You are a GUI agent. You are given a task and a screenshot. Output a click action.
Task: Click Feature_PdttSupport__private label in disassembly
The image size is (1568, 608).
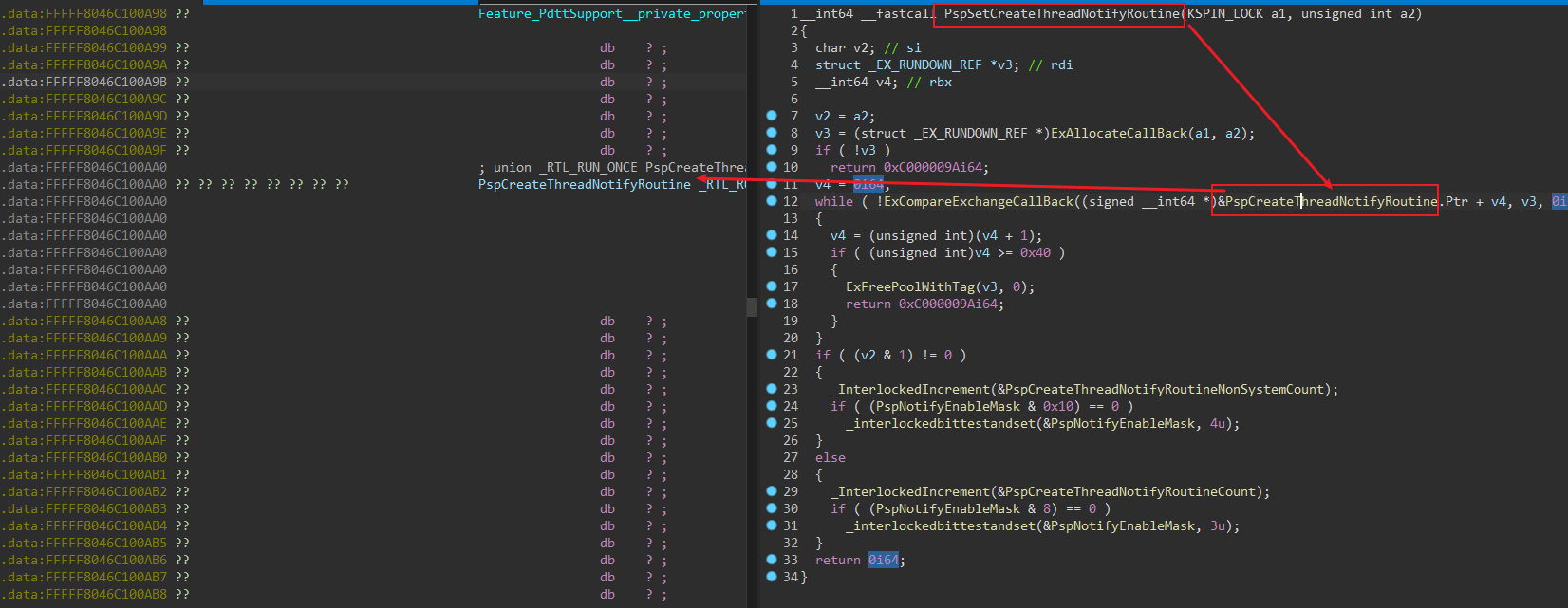[x=611, y=13]
